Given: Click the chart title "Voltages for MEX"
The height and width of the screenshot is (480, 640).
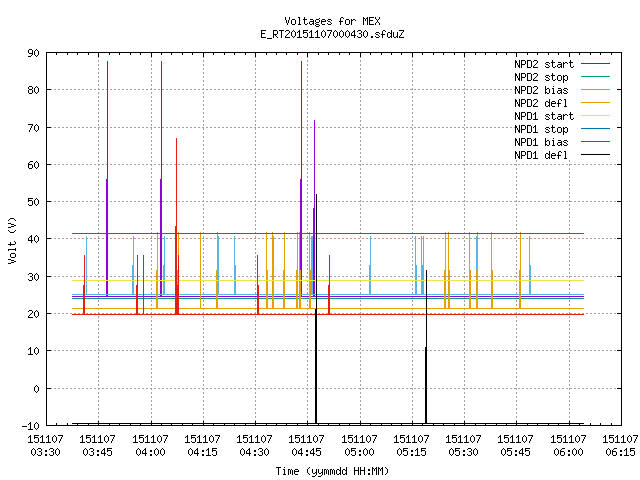Looking at the screenshot, I should (332, 21).
